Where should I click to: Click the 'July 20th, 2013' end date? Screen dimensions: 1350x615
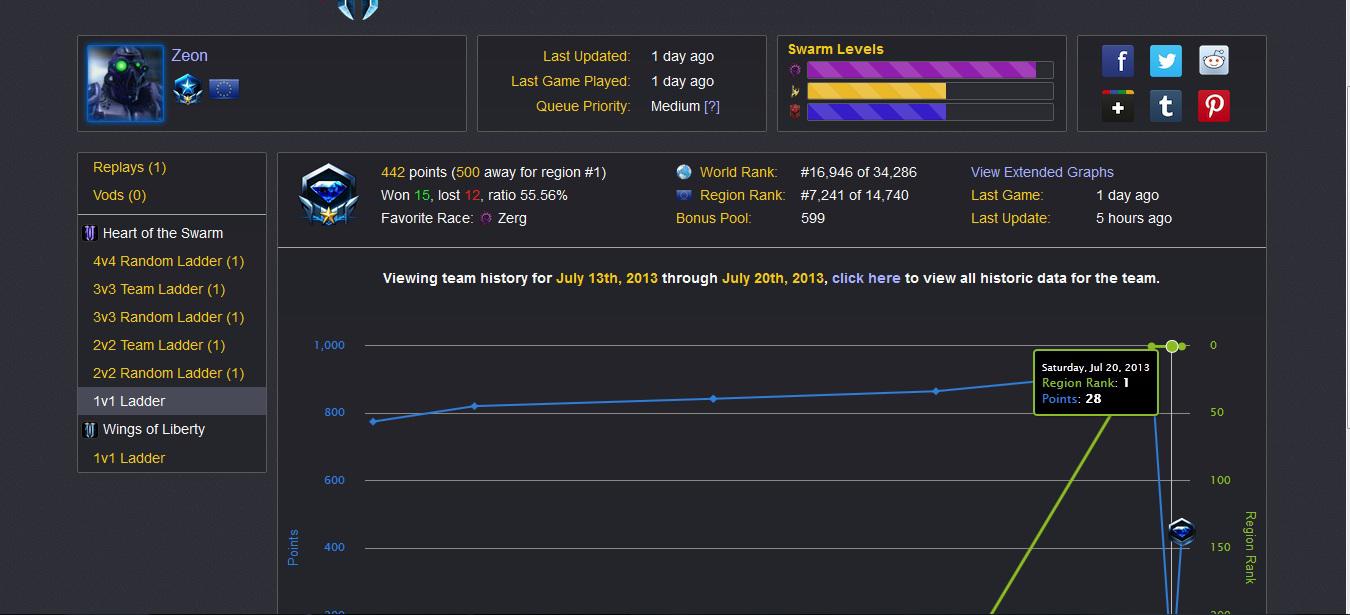pos(773,278)
